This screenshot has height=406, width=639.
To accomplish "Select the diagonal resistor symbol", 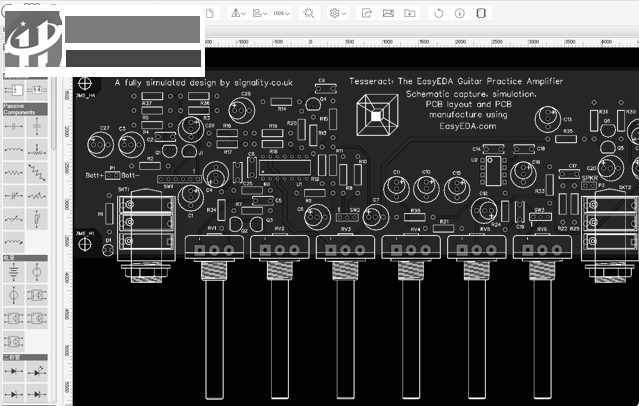I will coord(37,172).
